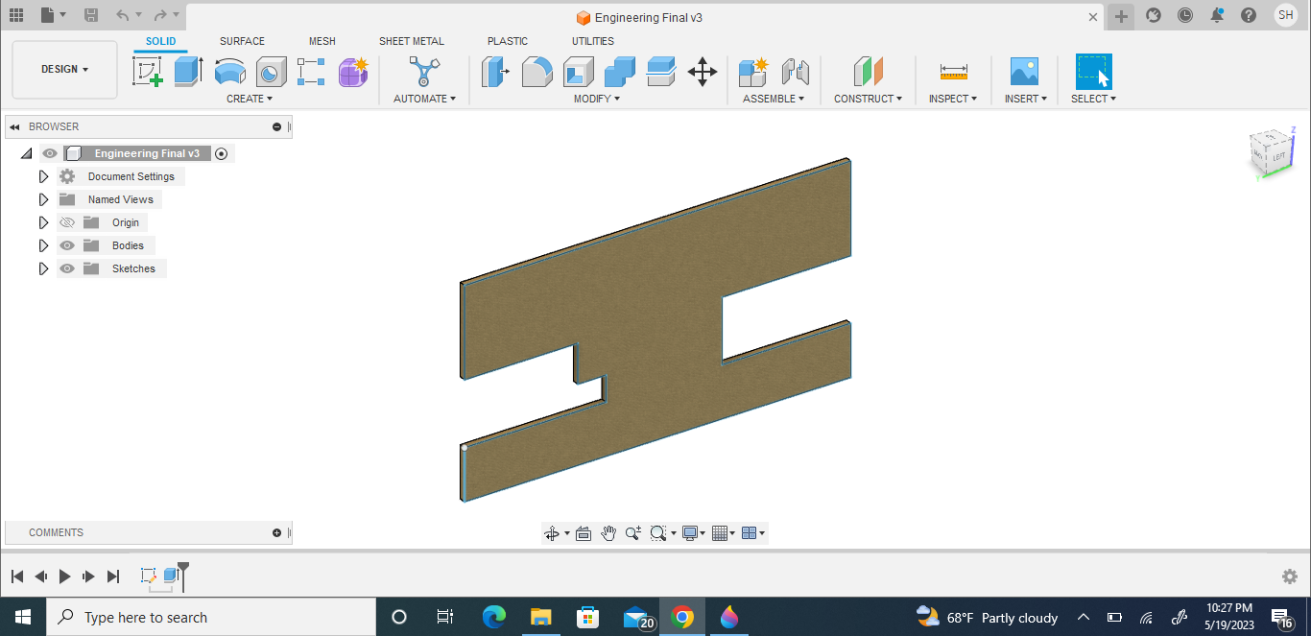Activate the Revolve tool
Image resolution: width=1311 pixels, height=636 pixels.
(x=230, y=71)
